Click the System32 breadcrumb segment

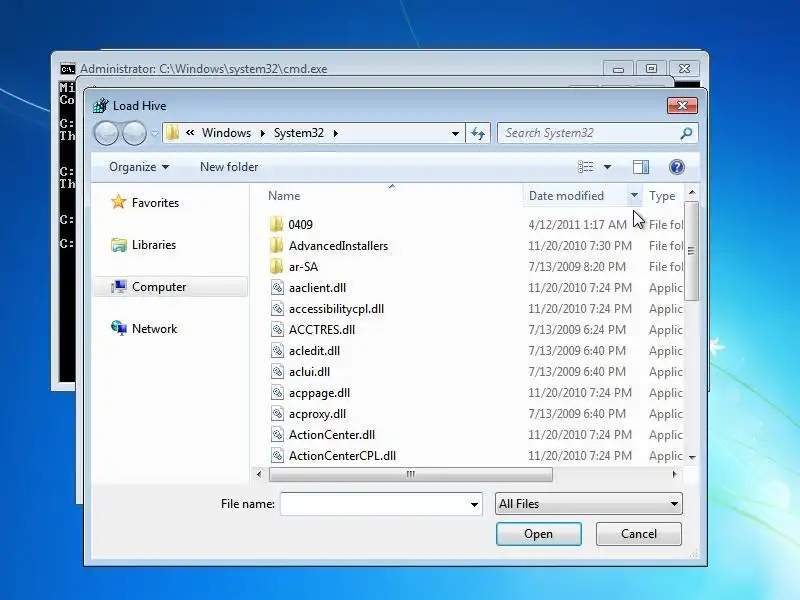pyautogui.click(x=298, y=133)
